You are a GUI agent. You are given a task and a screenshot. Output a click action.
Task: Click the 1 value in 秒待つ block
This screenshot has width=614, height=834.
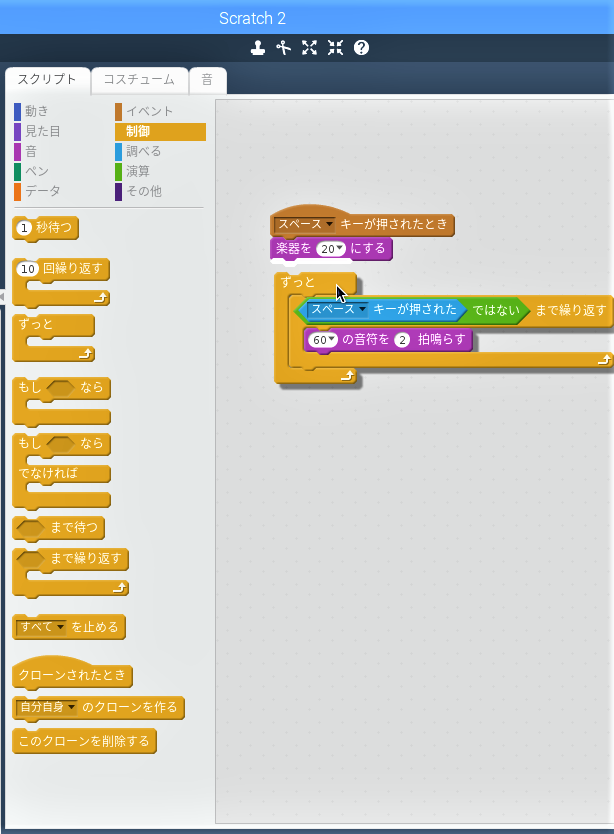[x=24, y=228]
